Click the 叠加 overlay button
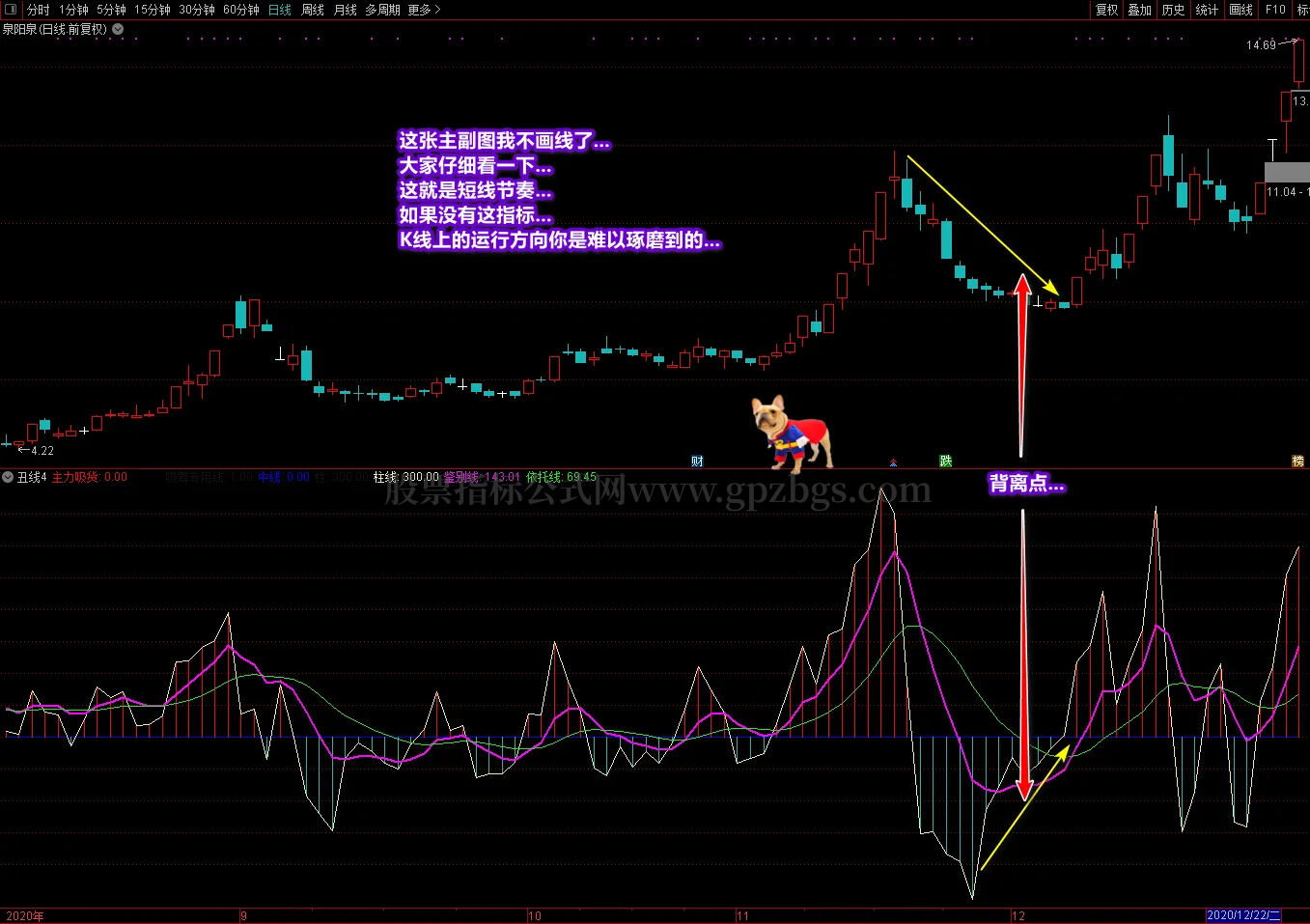Viewport: 1310px width, 924px height. [x=1140, y=10]
